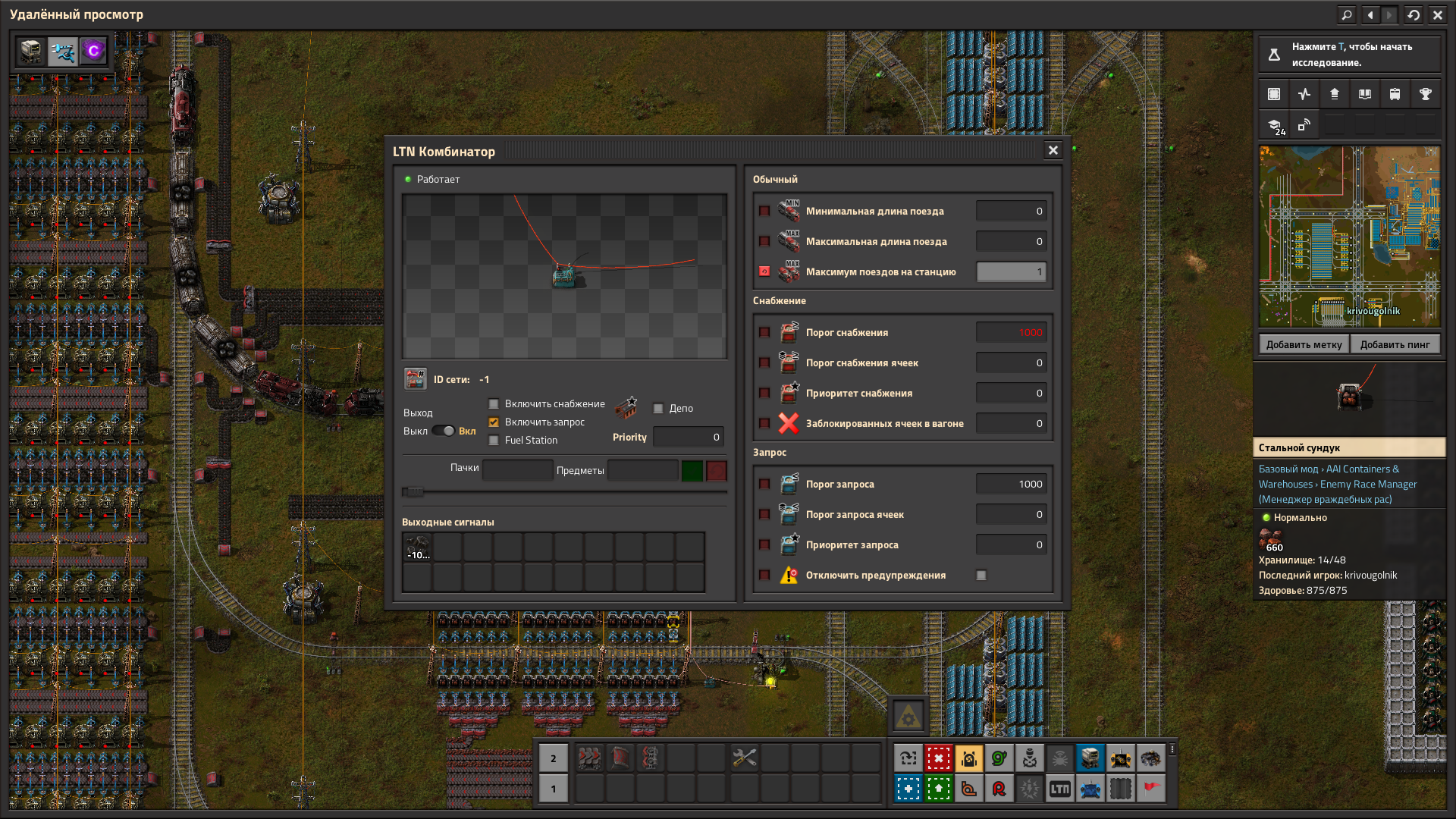Image resolution: width=1456 pixels, height=819 pixels.
Task: Select quickbar row 1 button
Action: [554, 789]
